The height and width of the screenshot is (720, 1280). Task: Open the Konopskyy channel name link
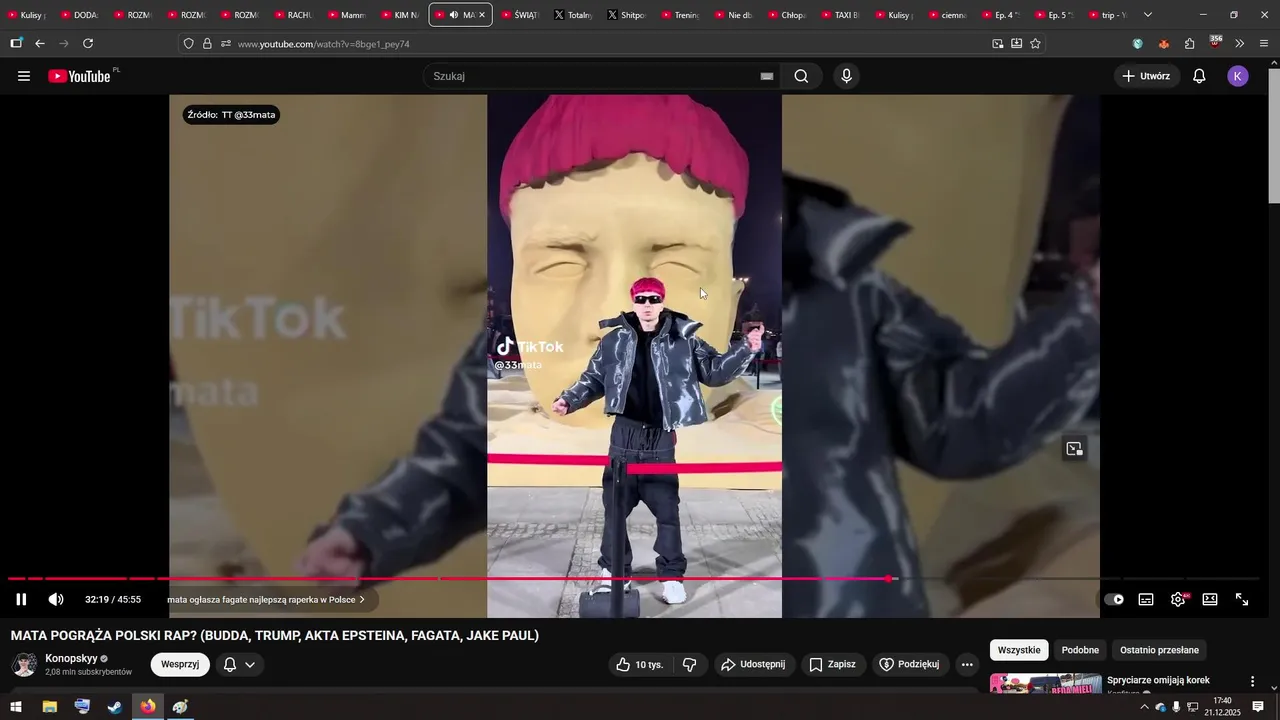[x=71, y=658]
